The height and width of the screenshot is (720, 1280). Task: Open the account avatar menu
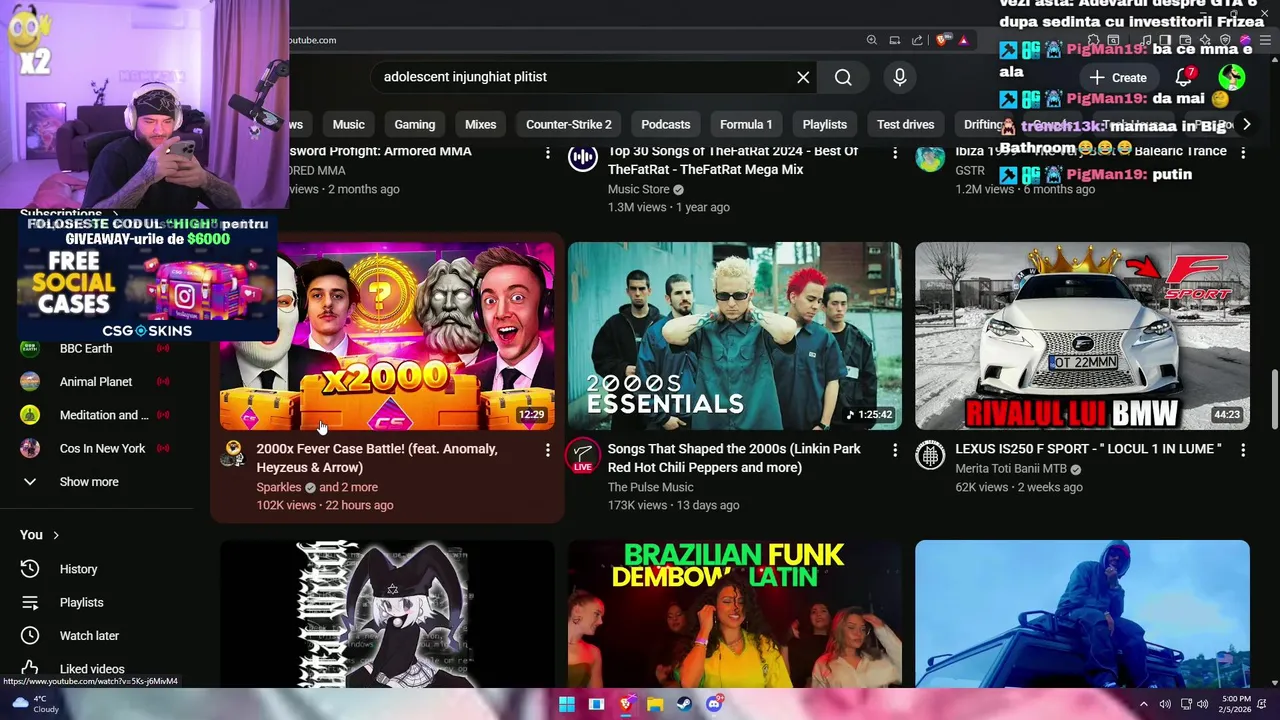point(1232,77)
